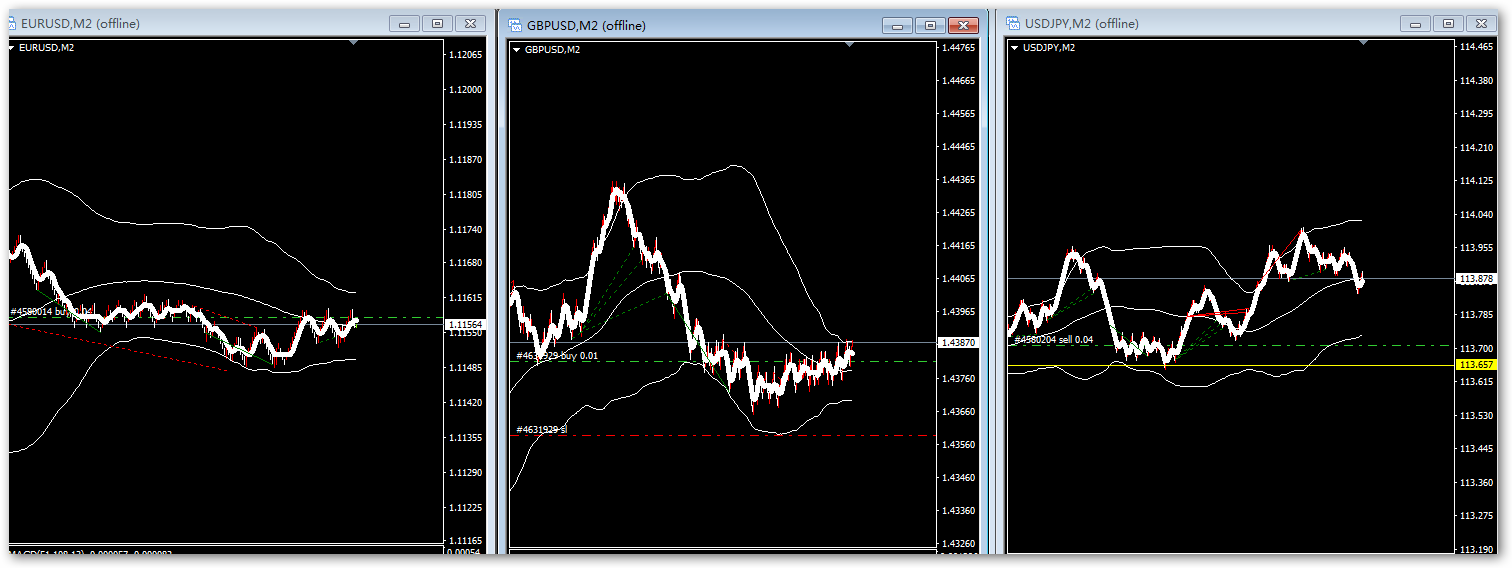Click 1.44765 on the GBPUSD price axis

[959, 47]
